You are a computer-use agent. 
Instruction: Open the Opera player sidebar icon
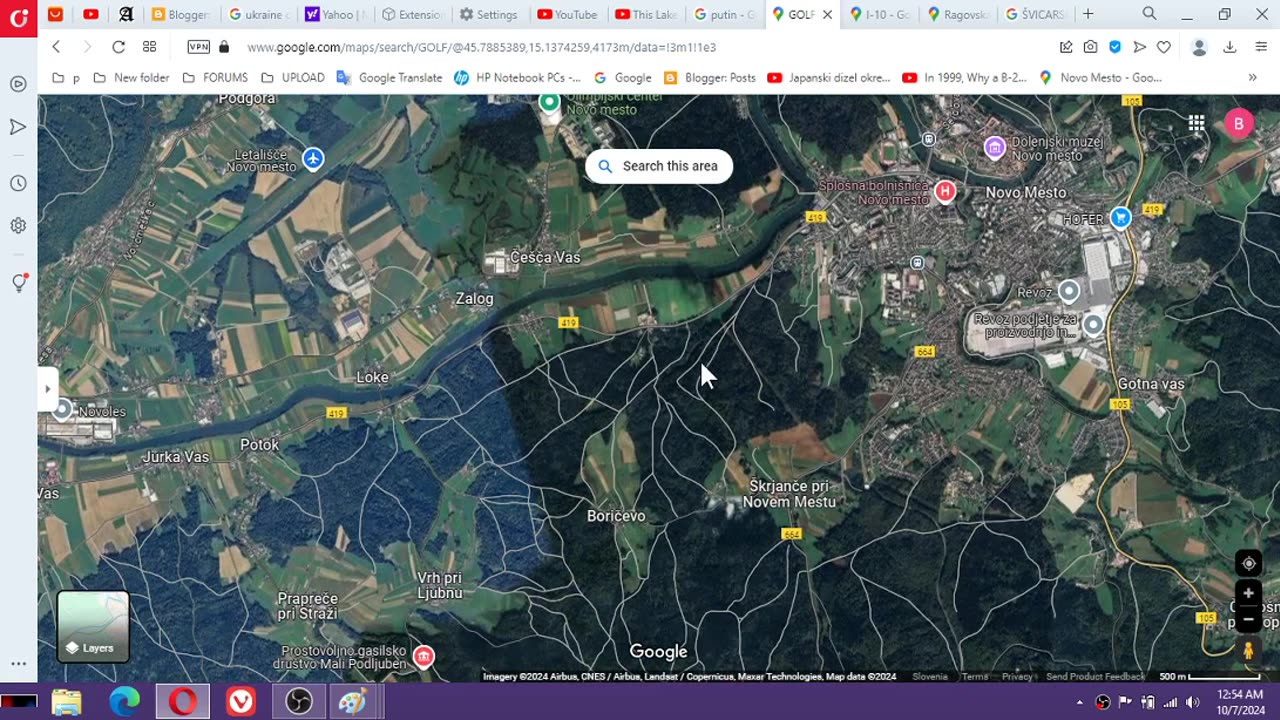click(x=18, y=84)
